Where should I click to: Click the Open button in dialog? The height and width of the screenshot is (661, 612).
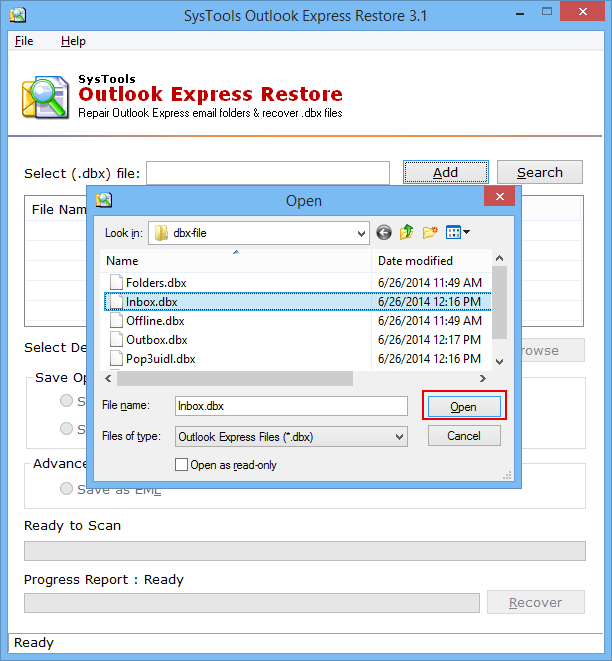click(x=464, y=406)
